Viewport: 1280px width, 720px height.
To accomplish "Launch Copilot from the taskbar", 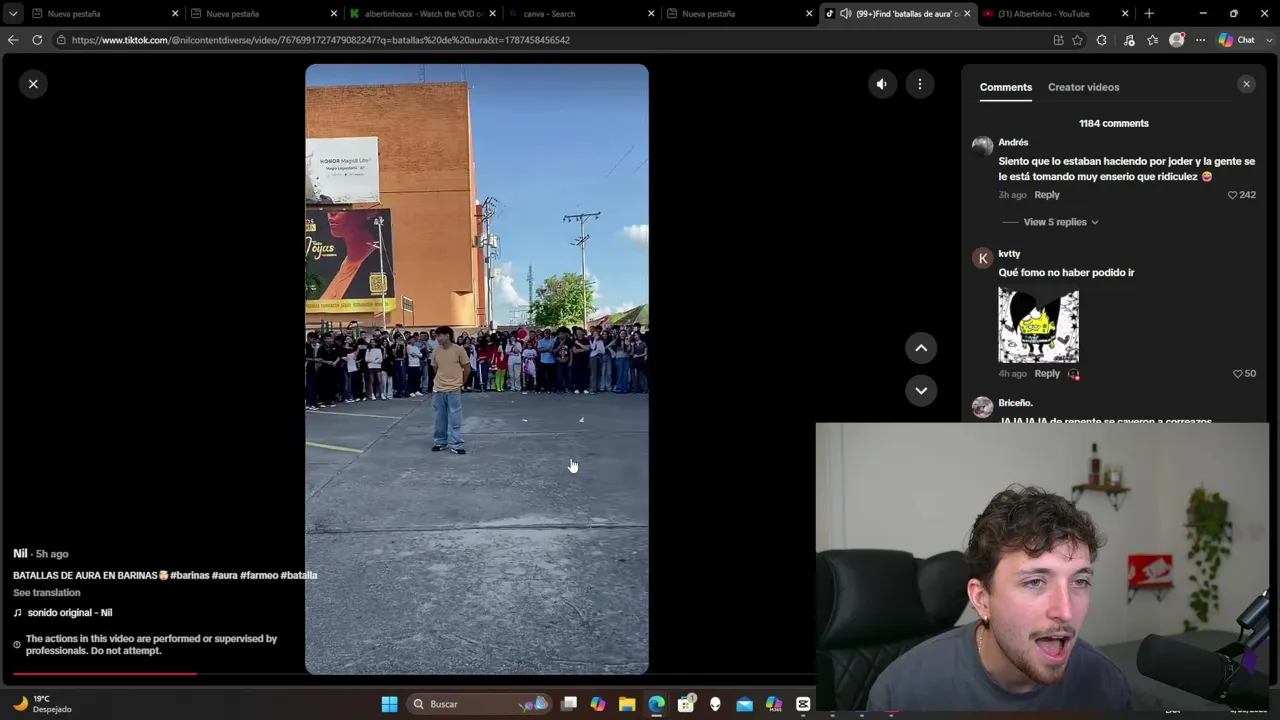I will tap(598, 704).
